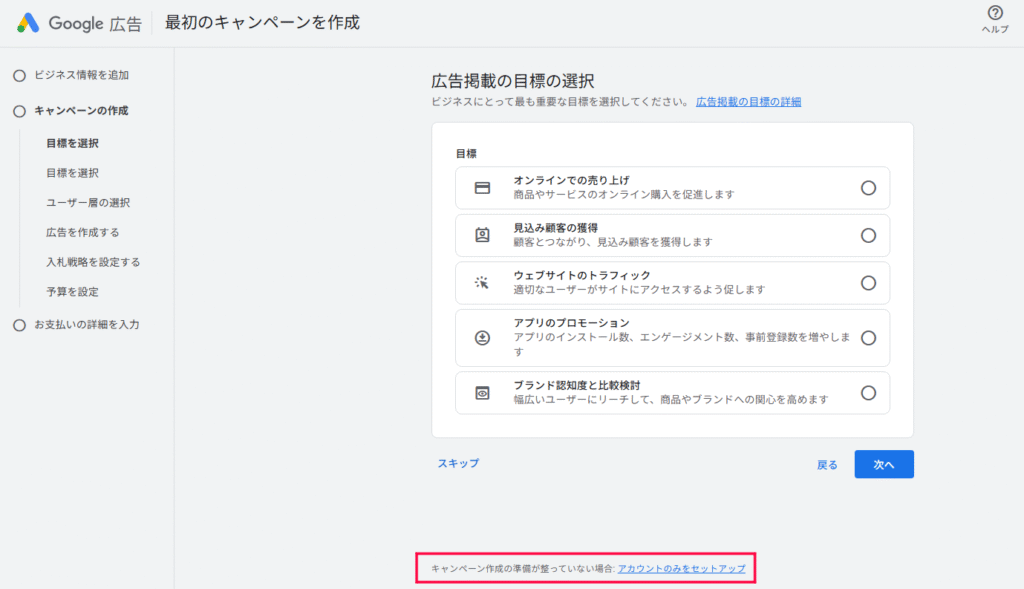
Task: Click the step circle next to ビジネス情報を追加
Action: coord(18,74)
